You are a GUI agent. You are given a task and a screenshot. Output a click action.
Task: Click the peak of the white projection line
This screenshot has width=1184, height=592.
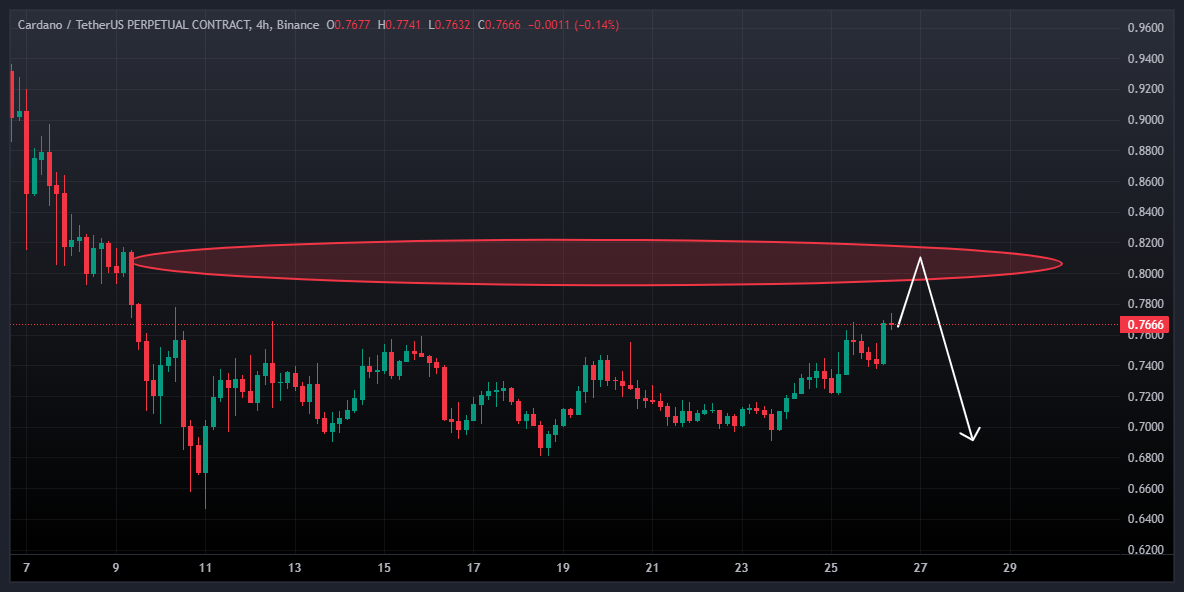(920, 259)
